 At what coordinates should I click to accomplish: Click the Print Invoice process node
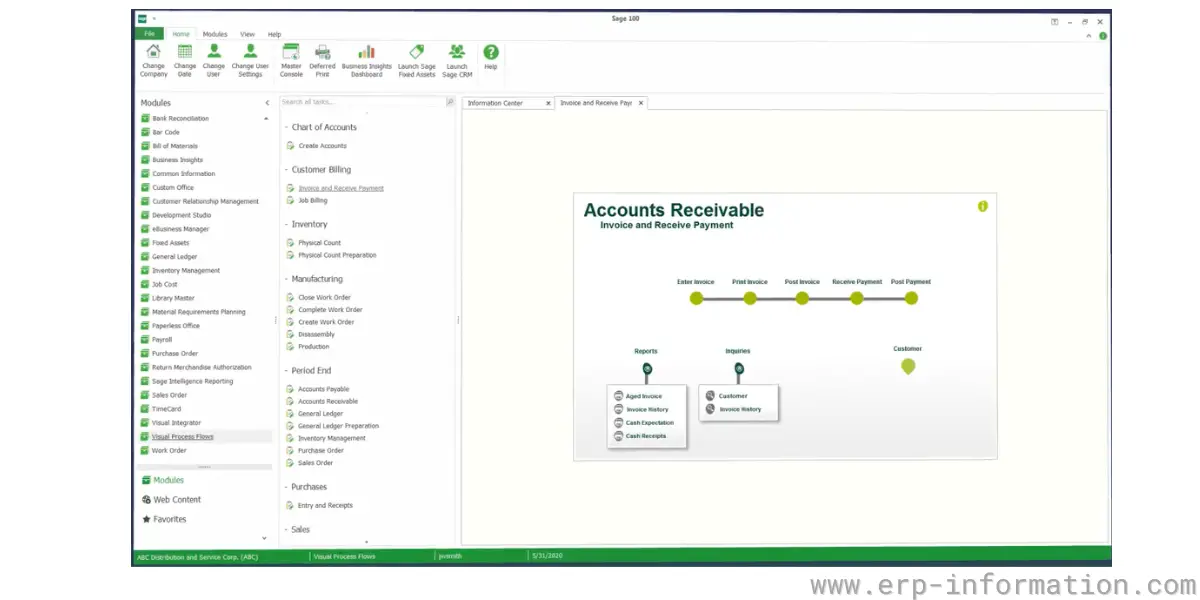[x=750, y=298]
